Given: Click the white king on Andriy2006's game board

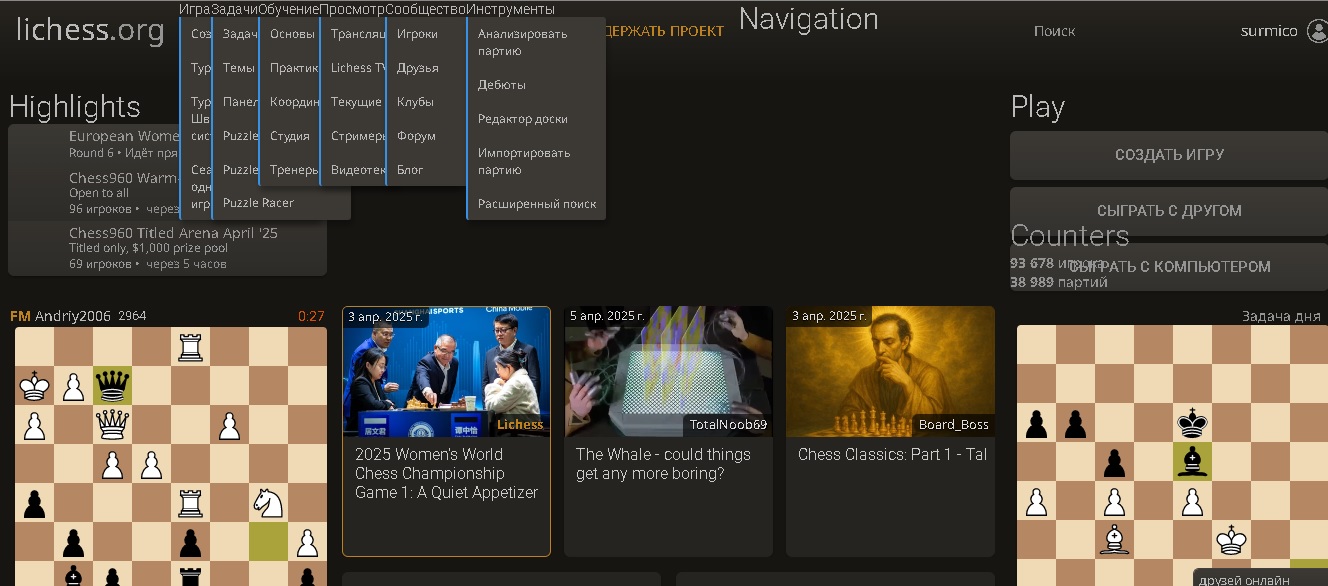Looking at the screenshot, I should coord(34,386).
